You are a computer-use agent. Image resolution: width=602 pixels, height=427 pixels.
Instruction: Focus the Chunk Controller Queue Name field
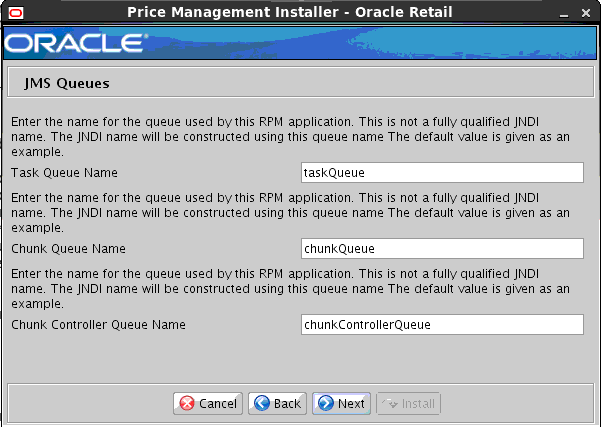click(x=442, y=324)
